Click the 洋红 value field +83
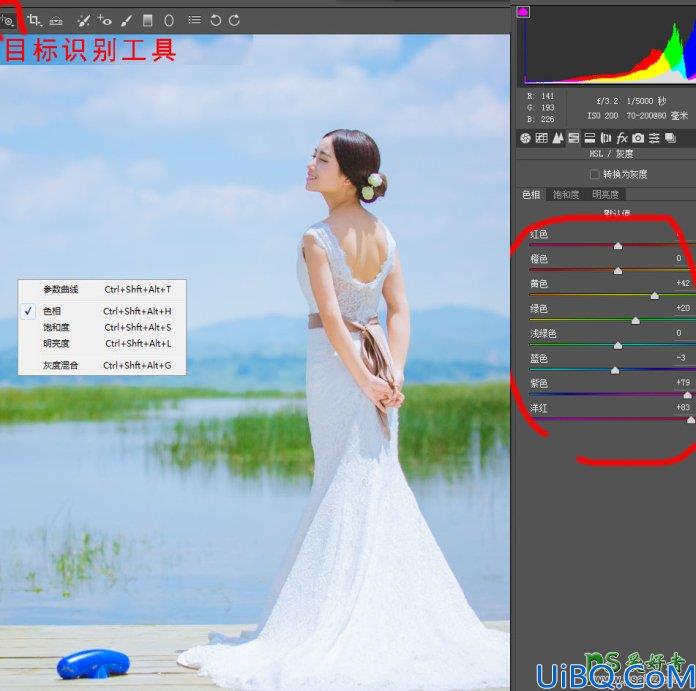Image resolution: width=696 pixels, height=691 pixels. pyautogui.click(x=683, y=407)
